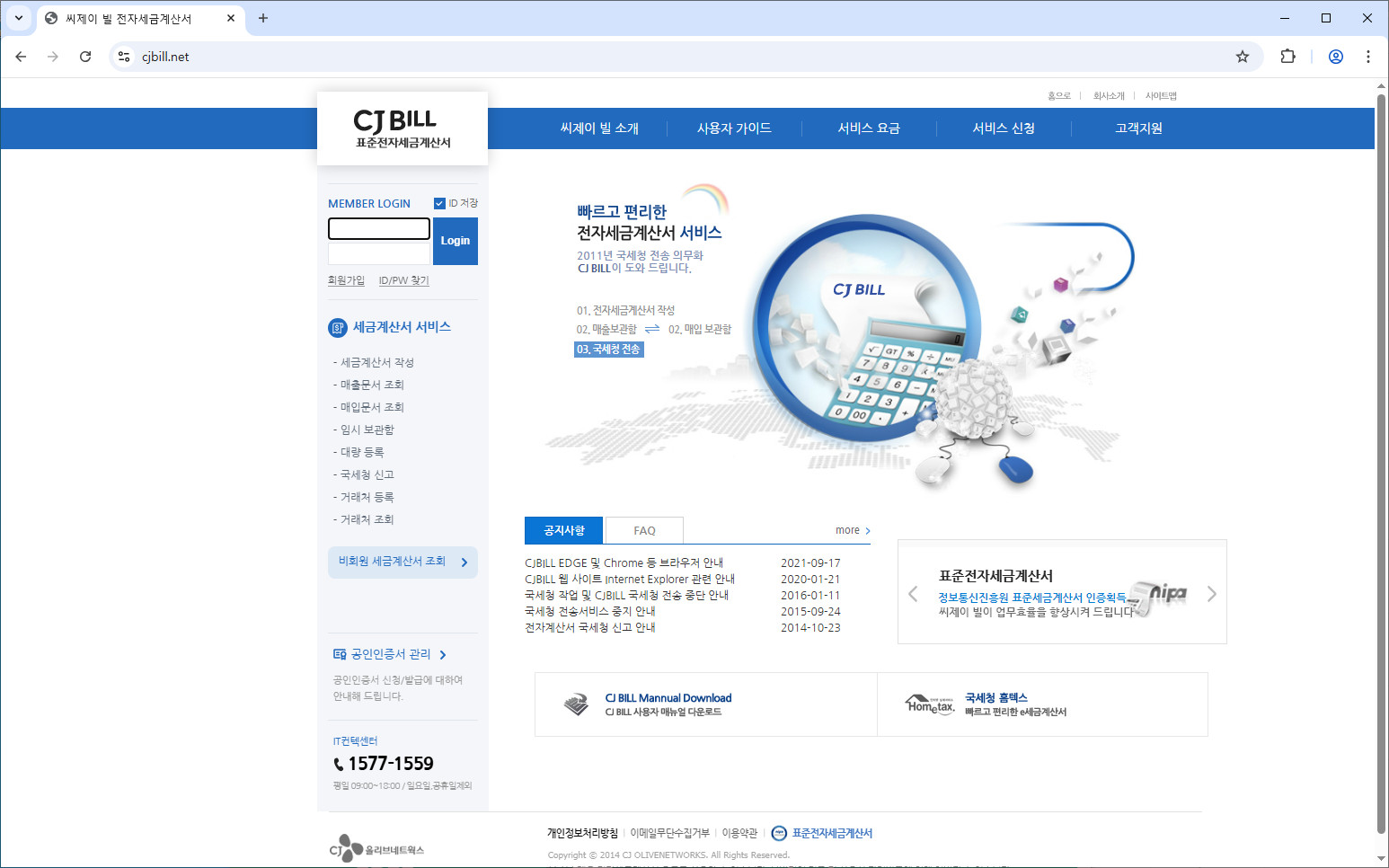Screen dimensions: 1389x868
Task: Click the chevron on 비회원 세금계산서 조회
Action: (464, 562)
